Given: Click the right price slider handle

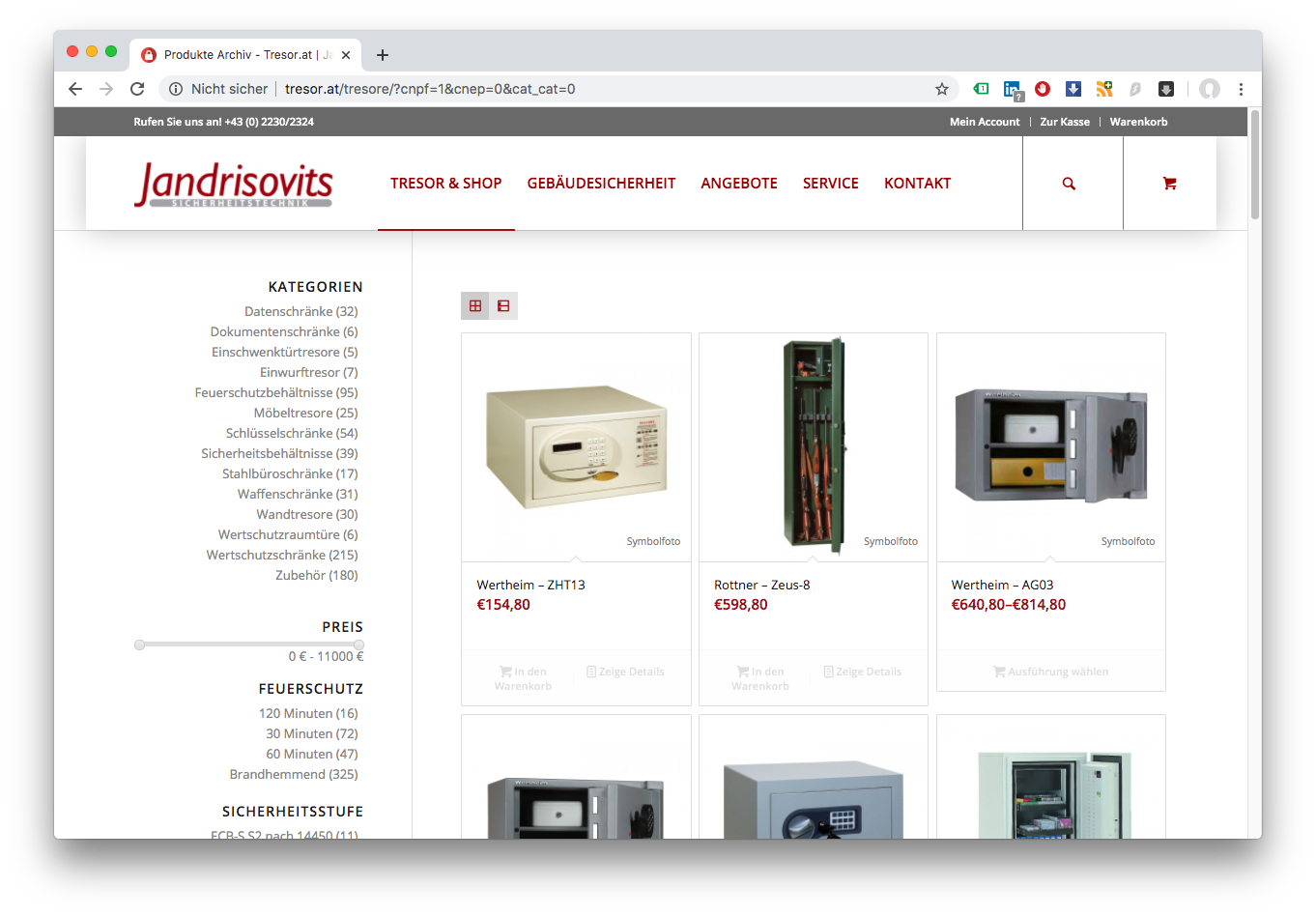Looking at the screenshot, I should coord(358,644).
